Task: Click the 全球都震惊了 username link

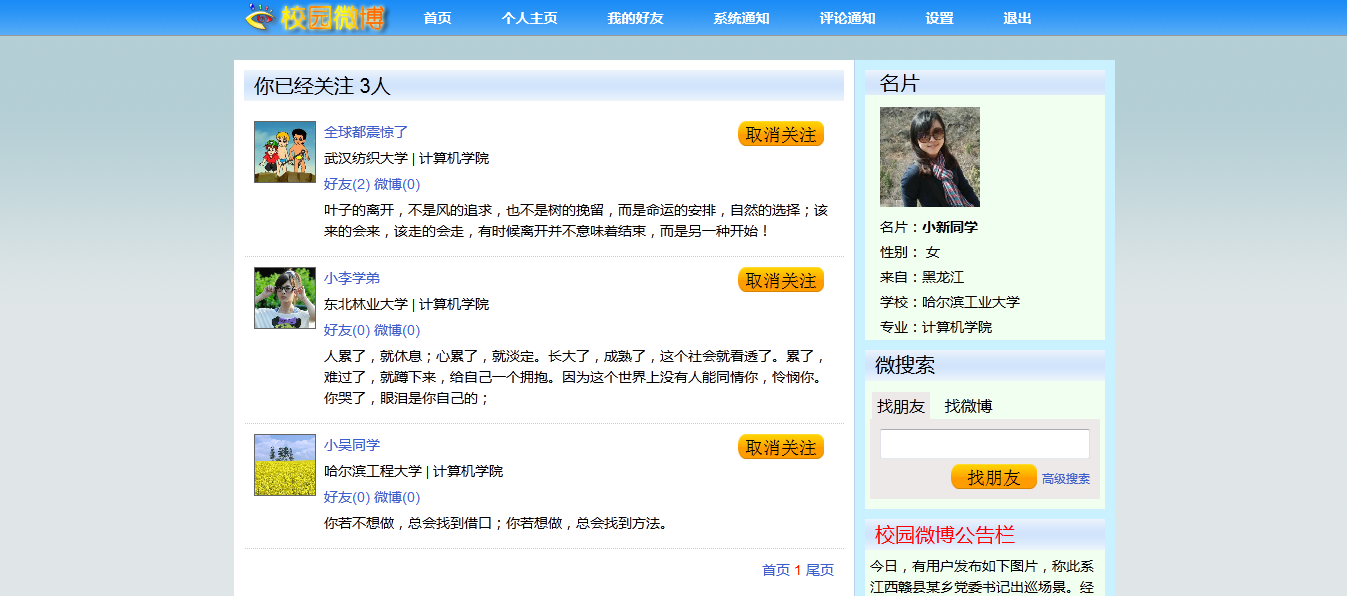Action: pyautogui.click(x=366, y=132)
